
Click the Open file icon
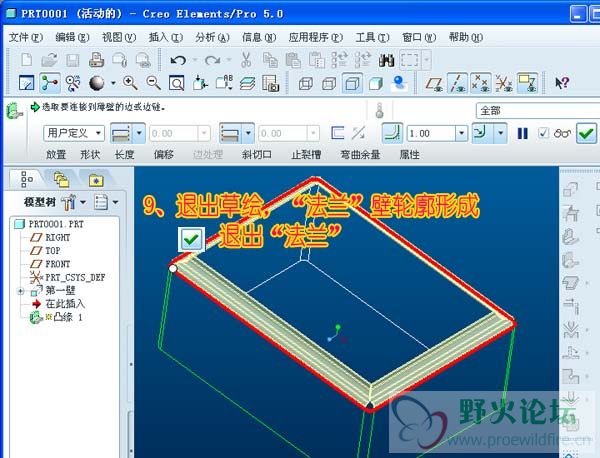[x=49, y=60]
